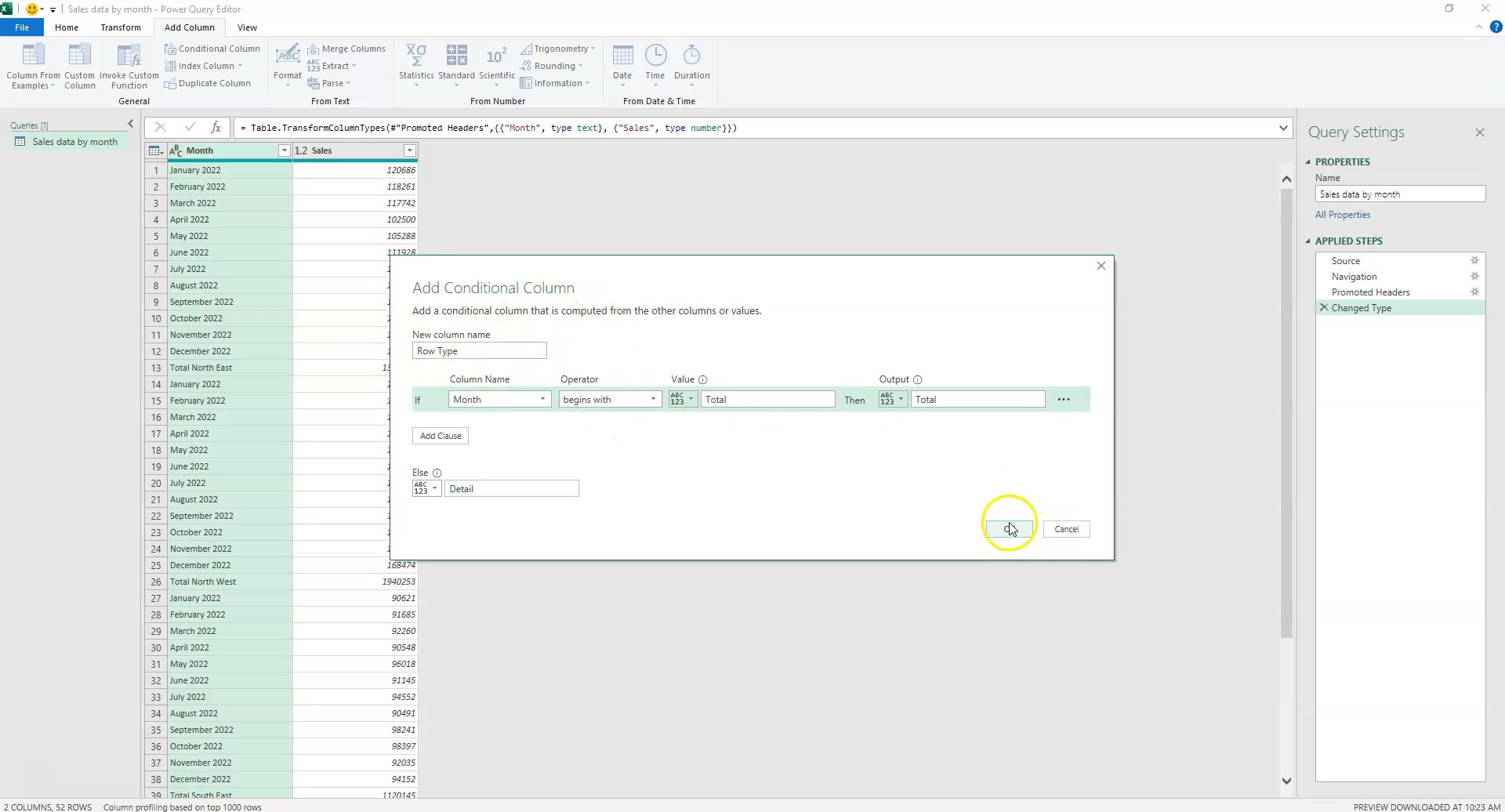Image resolution: width=1505 pixels, height=812 pixels.
Task: Open the Statistics tool
Action: tap(416, 63)
